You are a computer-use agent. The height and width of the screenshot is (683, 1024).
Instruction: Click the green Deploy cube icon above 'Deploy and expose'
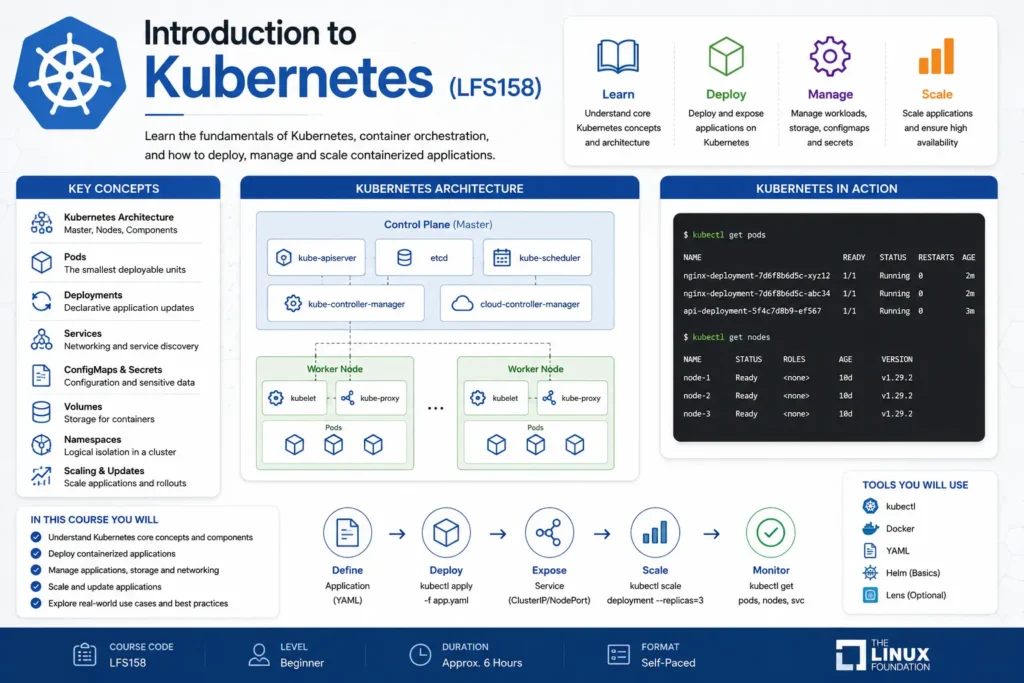(726, 56)
